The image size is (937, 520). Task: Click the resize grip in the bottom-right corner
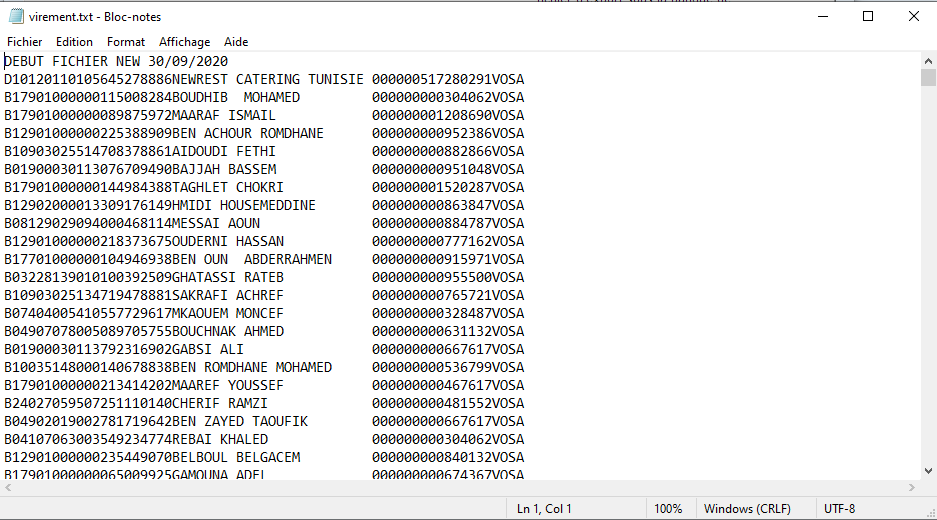point(929,511)
